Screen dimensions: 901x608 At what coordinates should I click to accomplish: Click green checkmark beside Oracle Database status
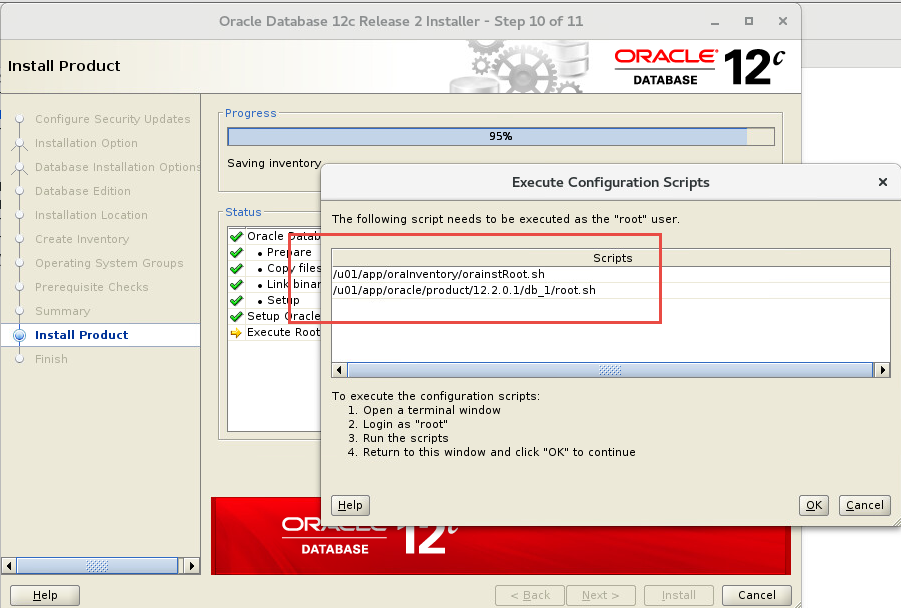pyautogui.click(x=236, y=236)
